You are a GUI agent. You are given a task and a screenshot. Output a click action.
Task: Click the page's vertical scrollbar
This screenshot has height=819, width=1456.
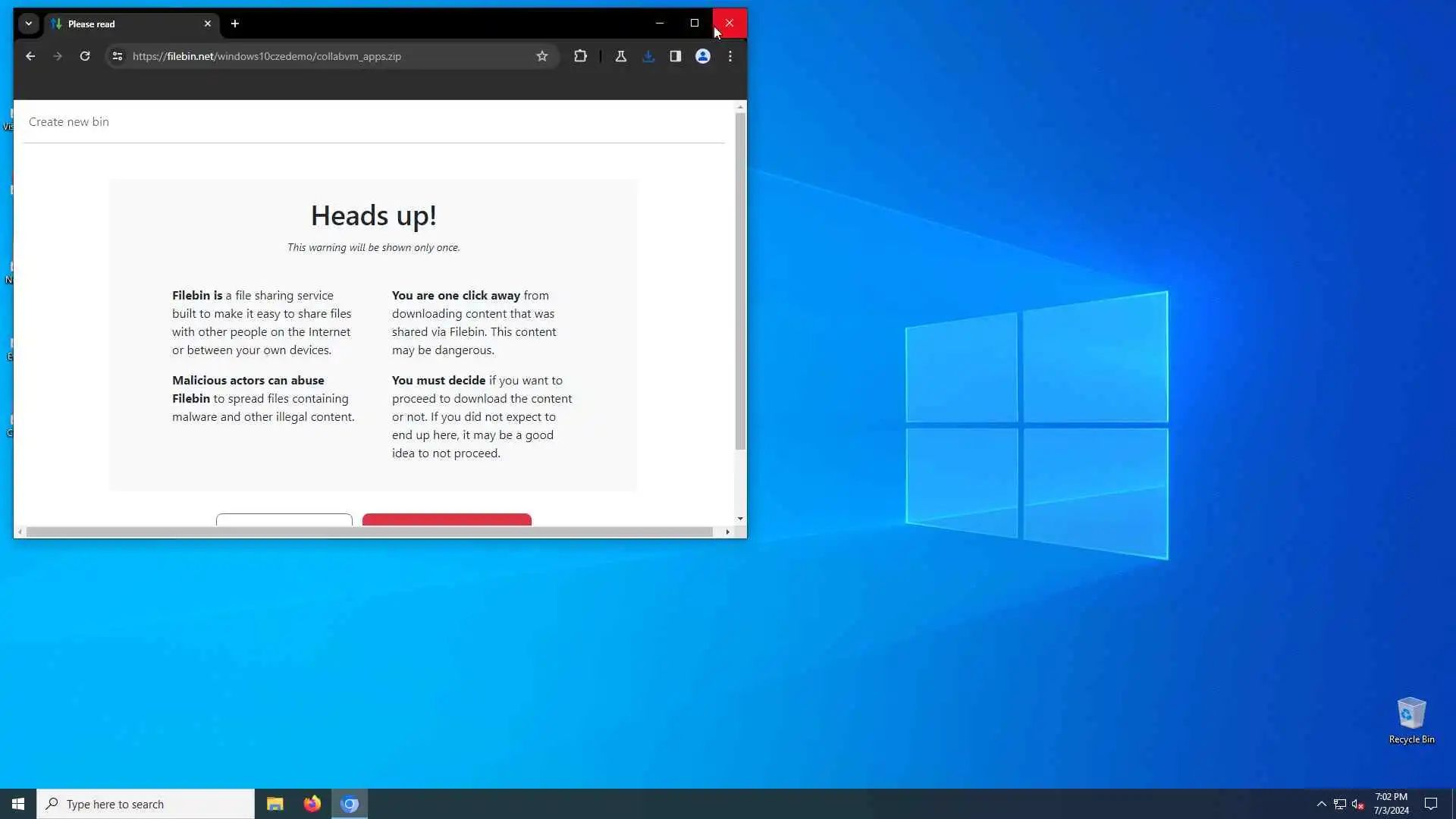point(740,281)
